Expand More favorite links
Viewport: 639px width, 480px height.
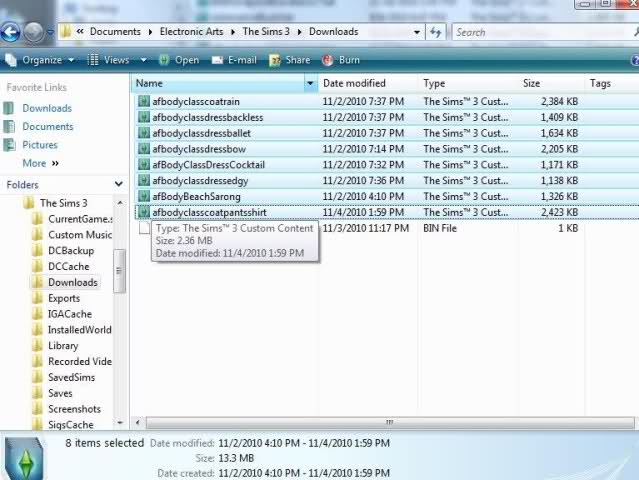tap(40, 163)
